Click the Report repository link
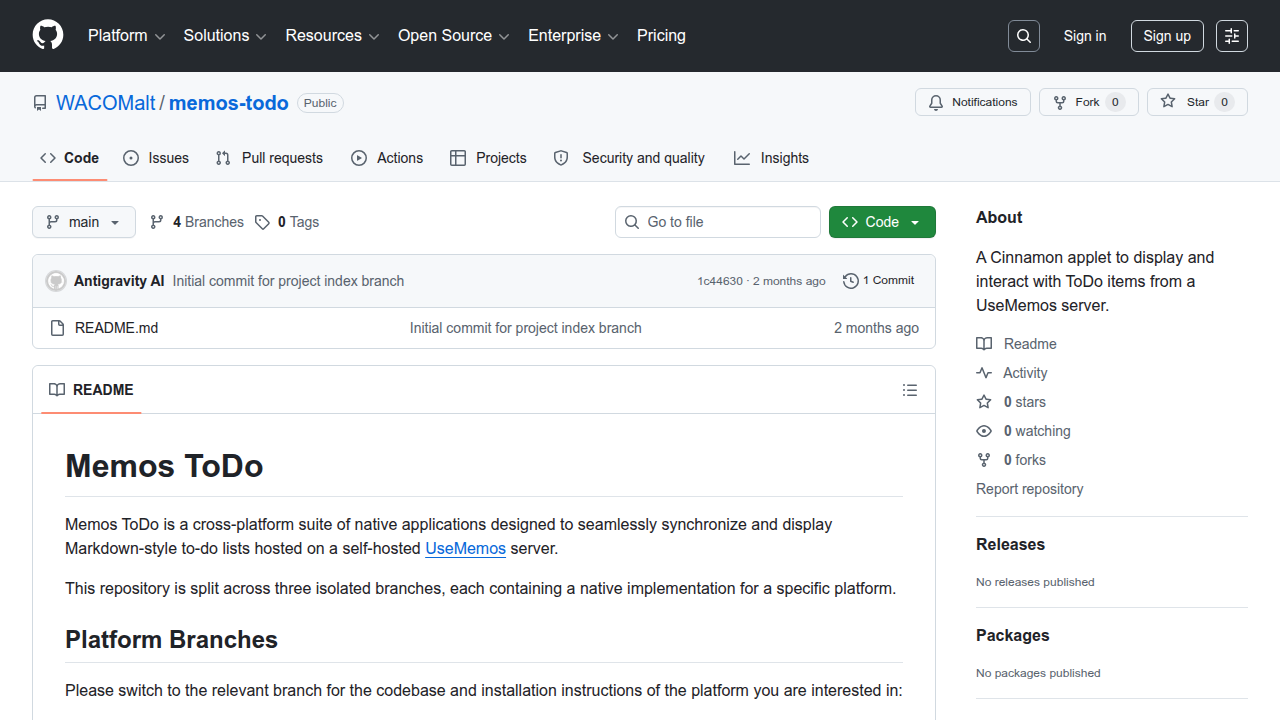1280x720 pixels. tap(1030, 489)
